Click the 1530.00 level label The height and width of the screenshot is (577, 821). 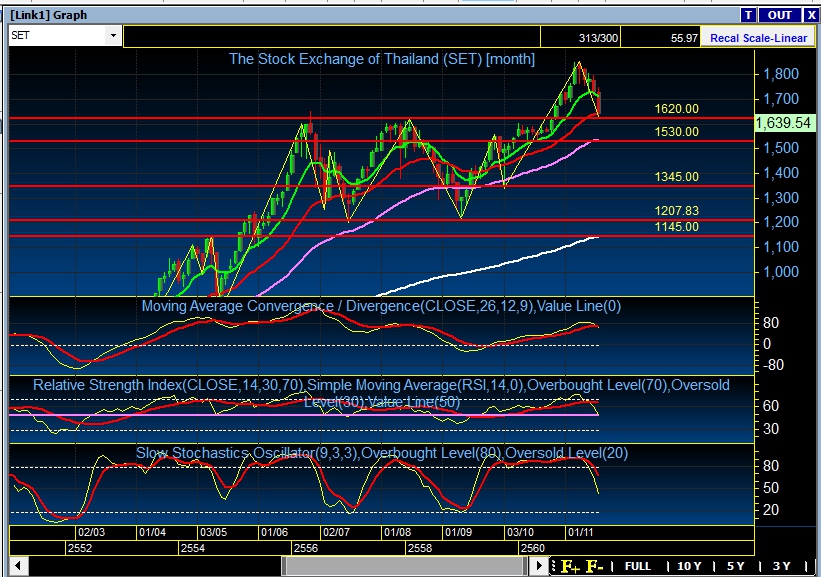tap(676, 132)
